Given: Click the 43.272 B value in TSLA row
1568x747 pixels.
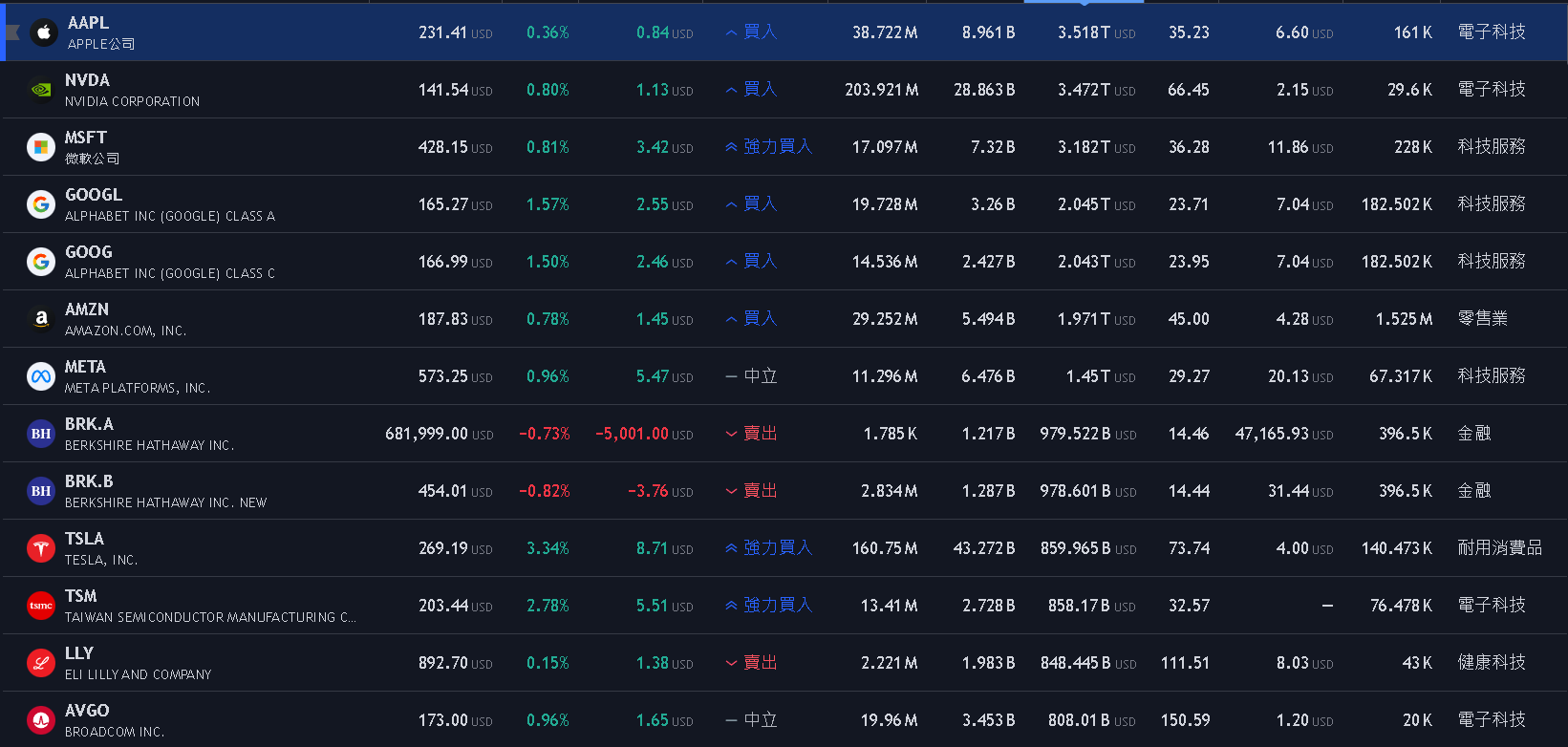Looking at the screenshot, I should pyautogui.click(x=984, y=548).
